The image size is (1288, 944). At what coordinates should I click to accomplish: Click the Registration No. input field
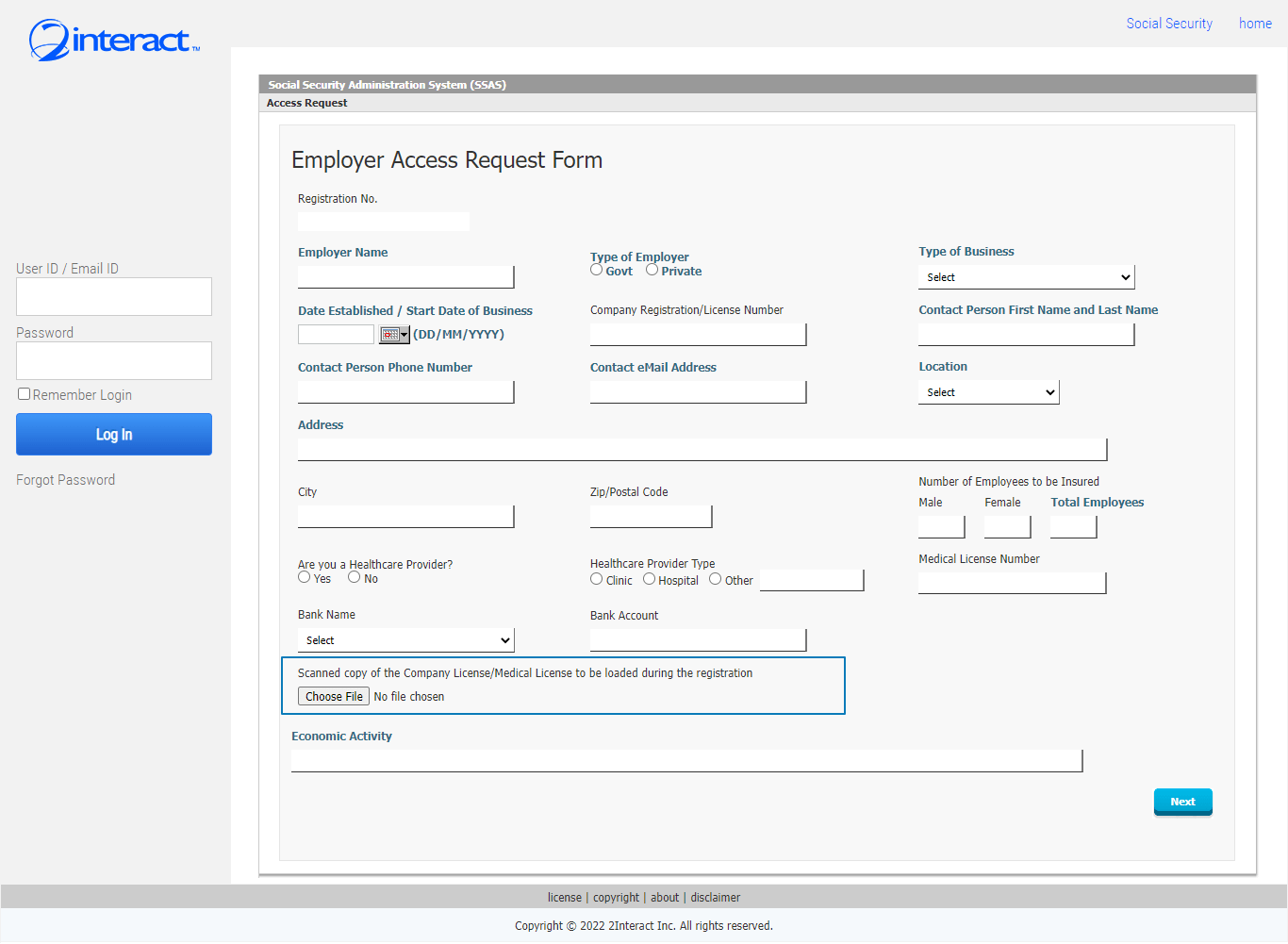[383, 221]
